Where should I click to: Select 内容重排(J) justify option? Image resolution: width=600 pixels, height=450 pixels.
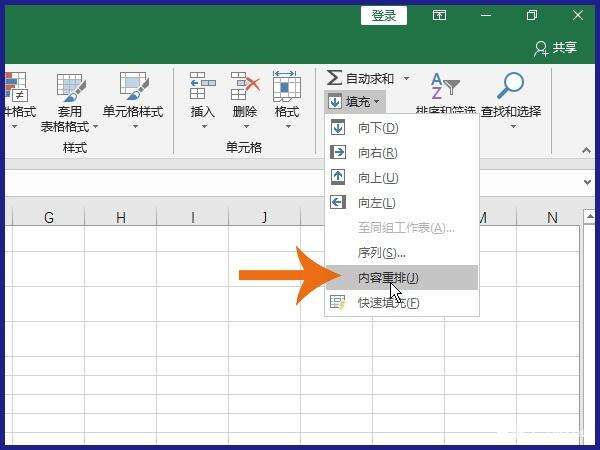point(401,277)
